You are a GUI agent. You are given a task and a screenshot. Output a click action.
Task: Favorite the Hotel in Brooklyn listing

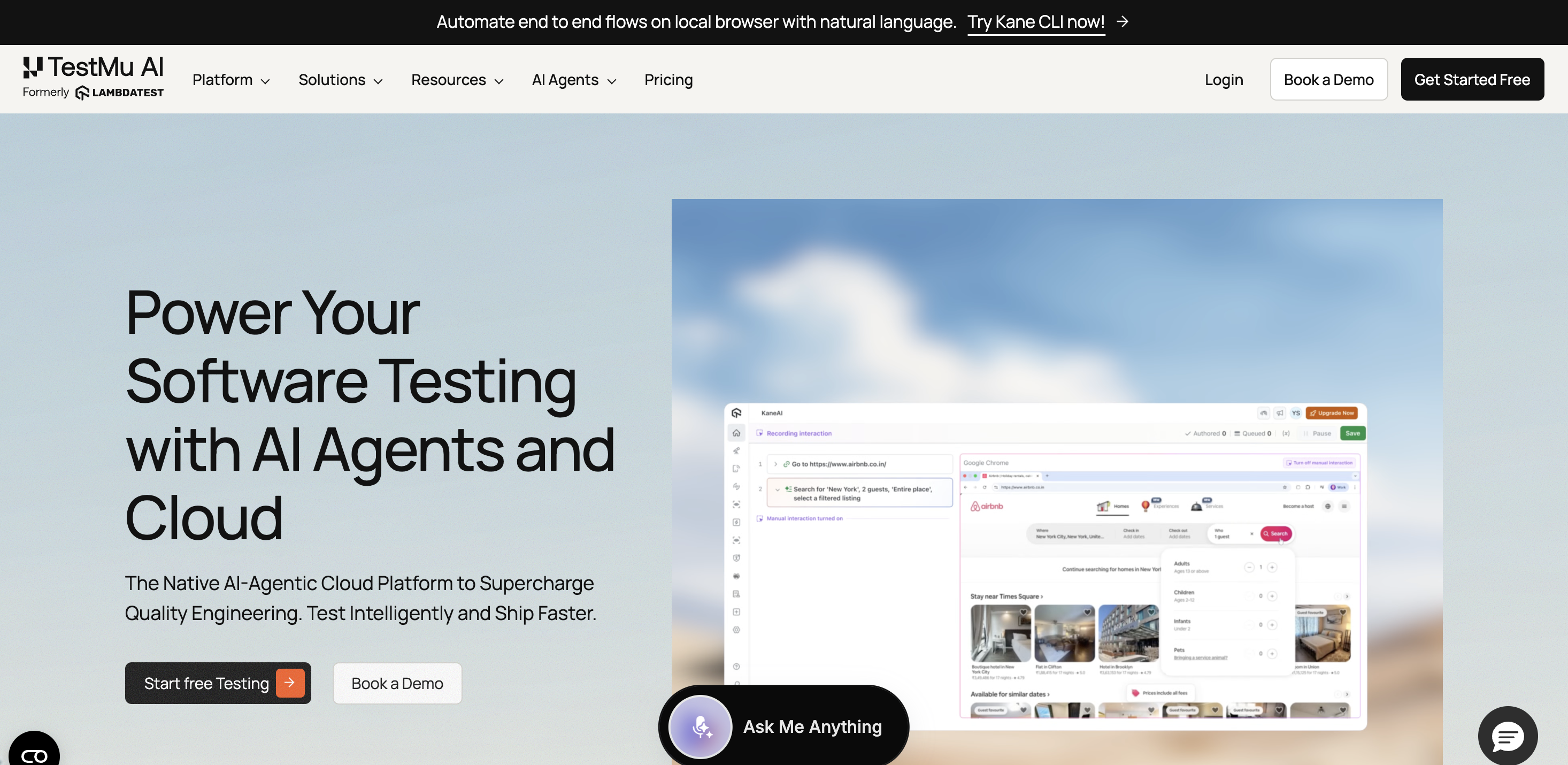tap(1151, 611)
